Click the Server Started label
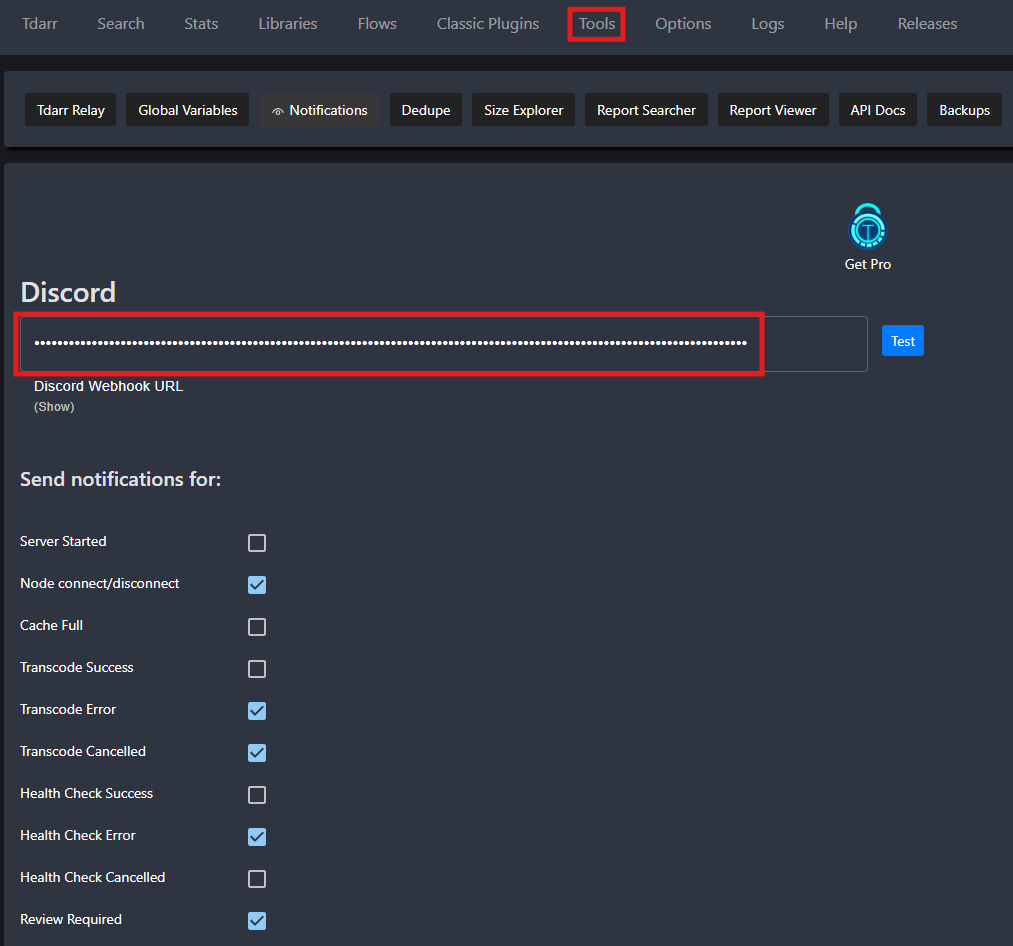This screenshot has width=1013, height=946. coord(63,541)
